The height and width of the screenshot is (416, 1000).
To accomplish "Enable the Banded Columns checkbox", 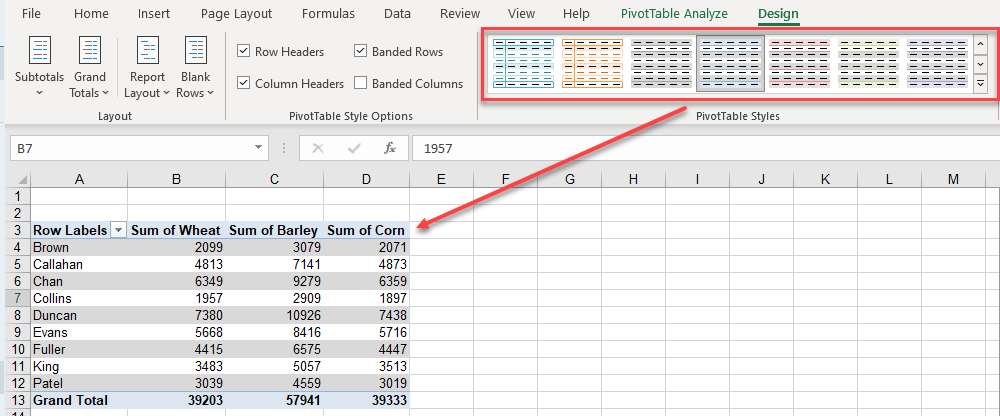I will coord(361,84).
